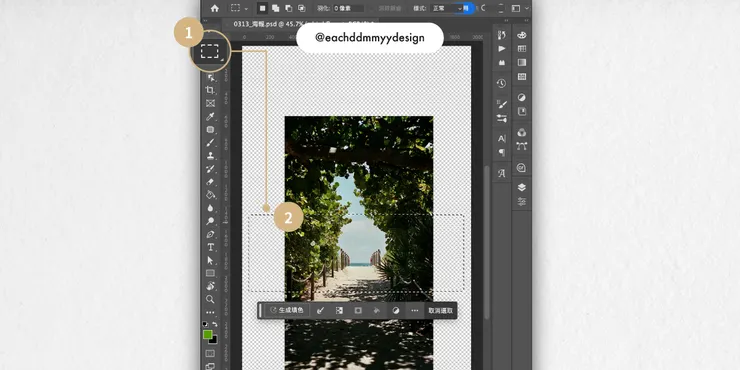This screenshot has height=370, width=740.
Task: Select the Hand tool
Action: [210, 286]
